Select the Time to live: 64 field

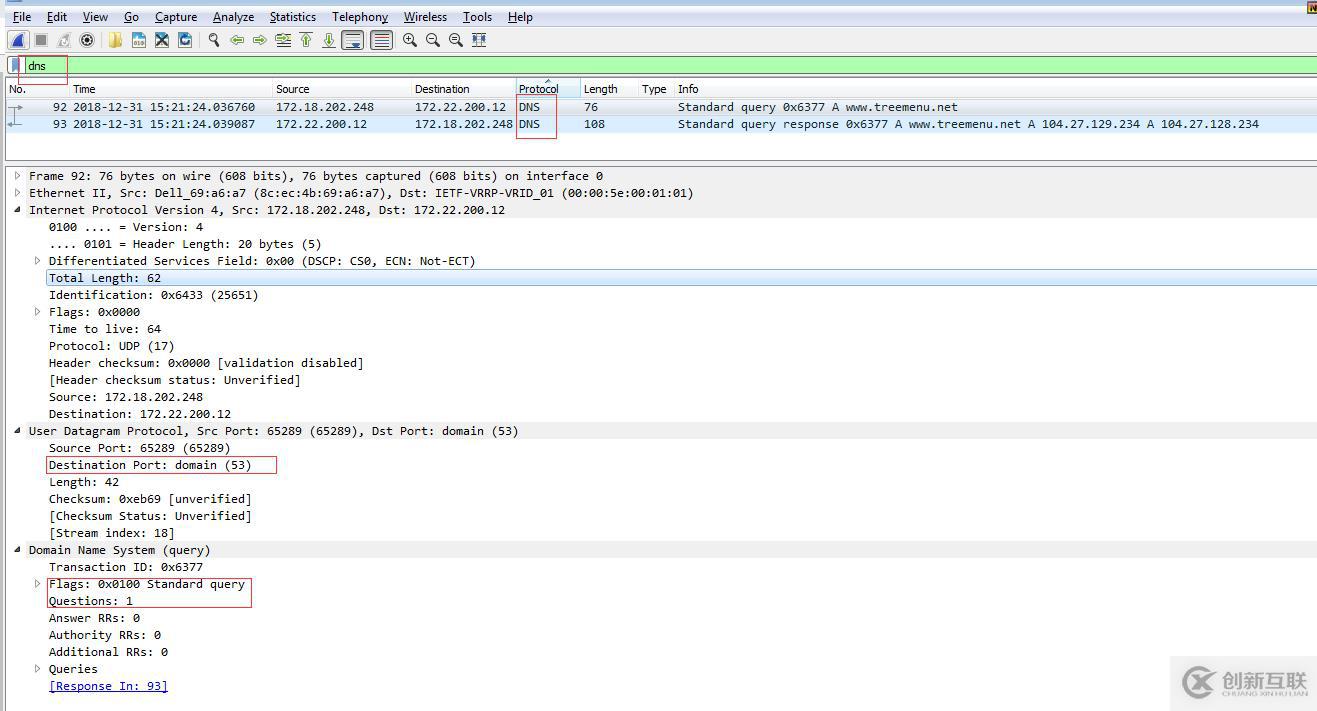pos(105,329)
